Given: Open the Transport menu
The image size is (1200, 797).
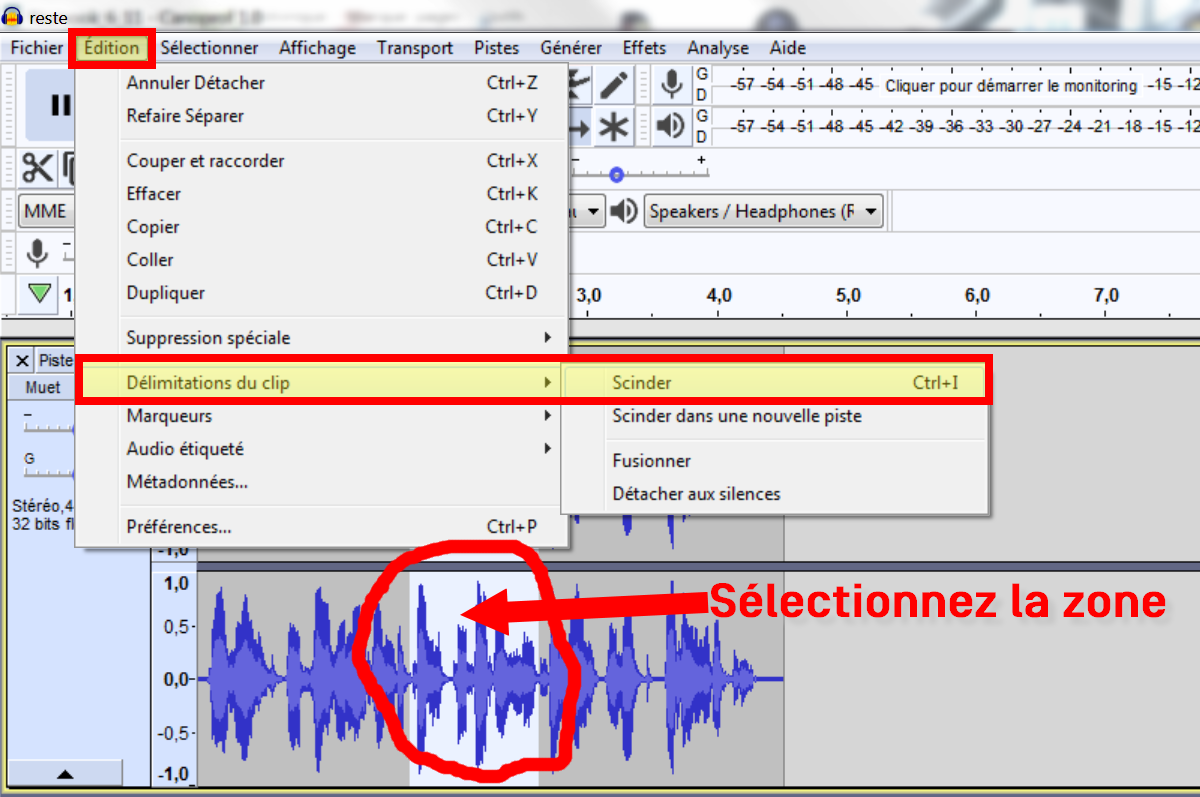Looking at the screenshot, I should [414, 47].
